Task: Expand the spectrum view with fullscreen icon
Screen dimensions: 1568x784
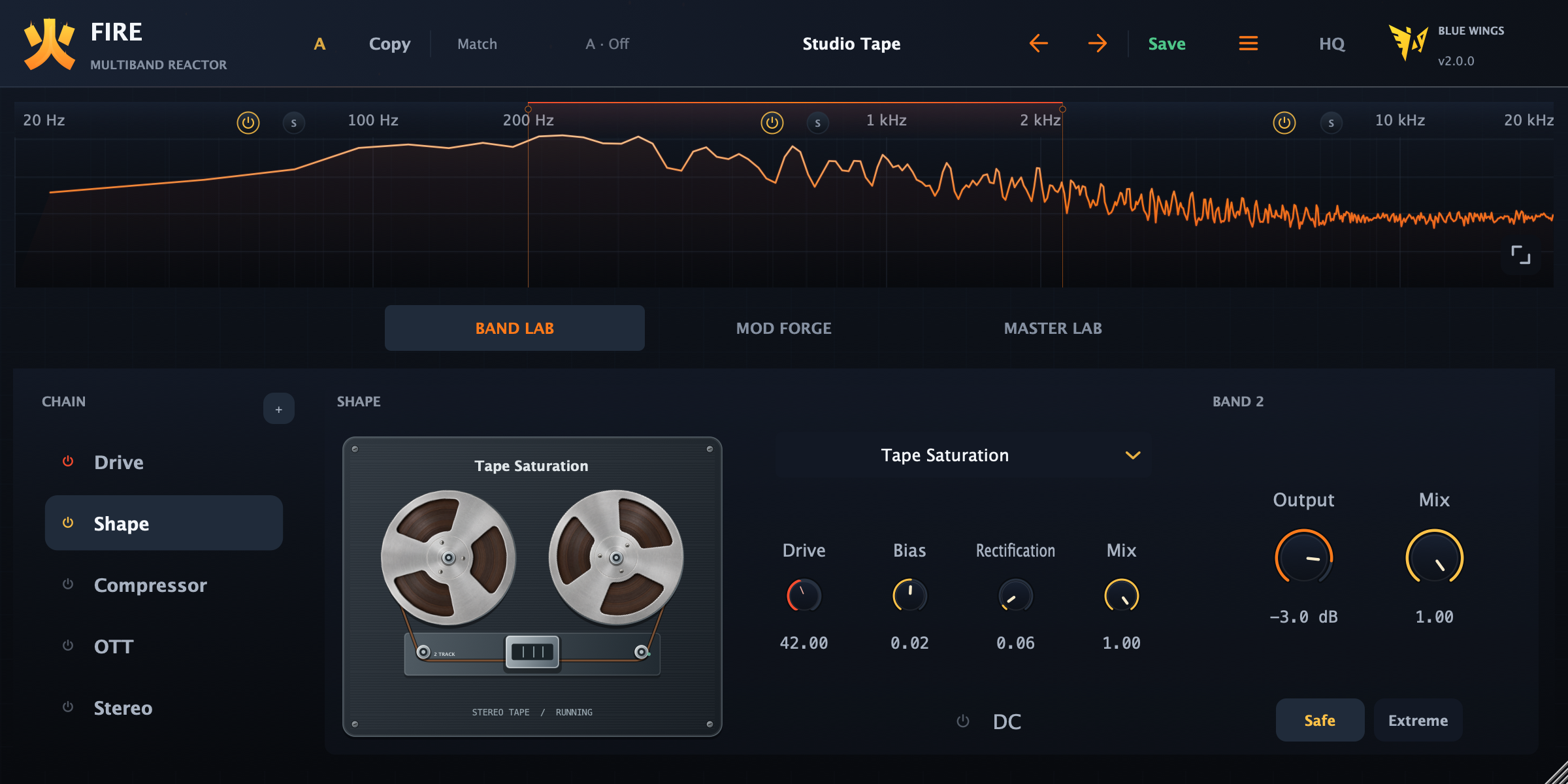Action: click(1521, 255)
